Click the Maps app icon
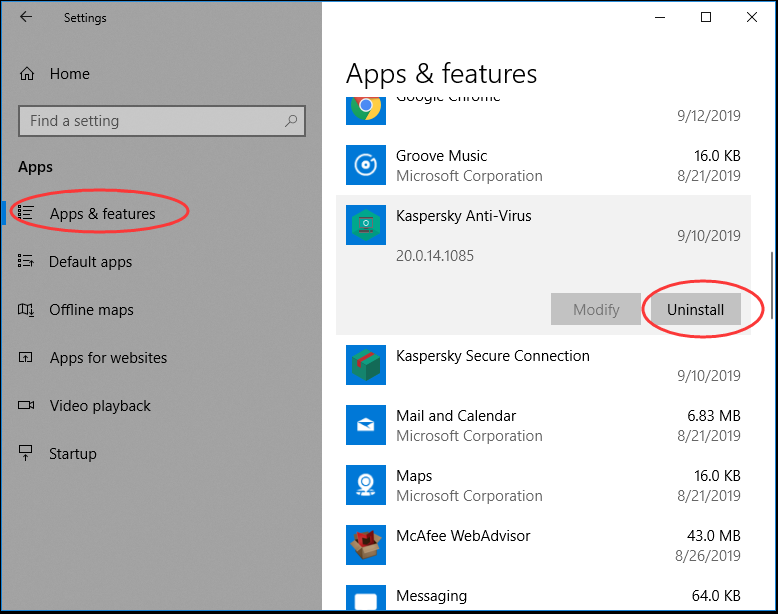The height and width of the screenshot is (614, 778). [x=366, y=485]
